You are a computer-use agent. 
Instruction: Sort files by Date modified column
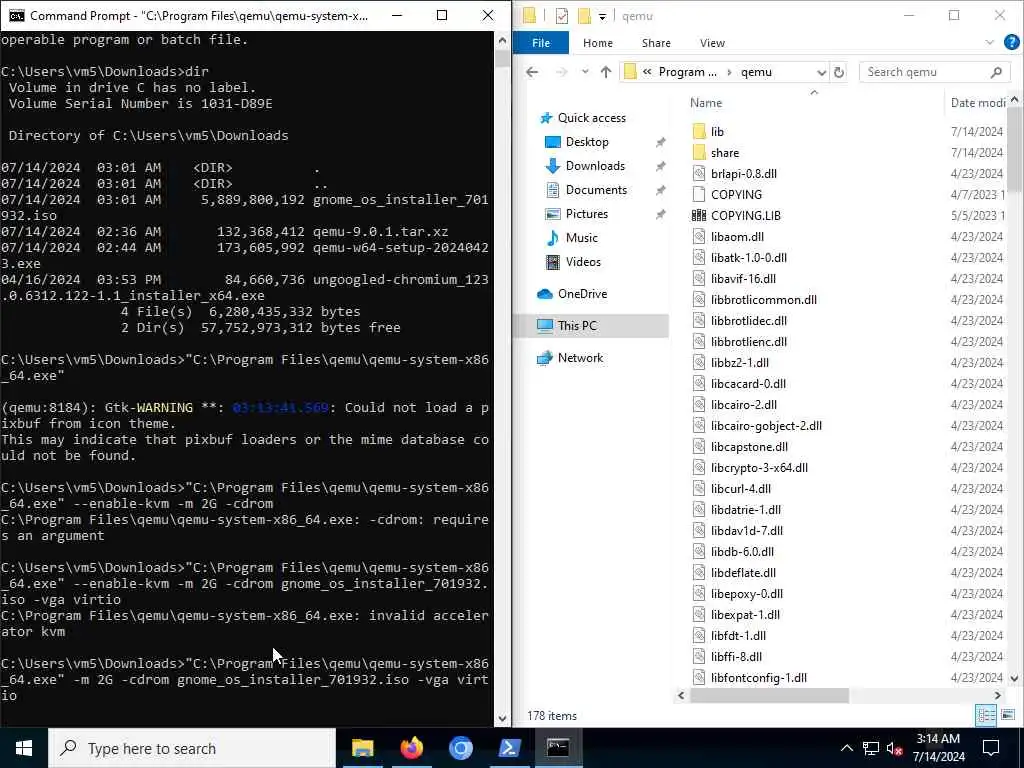(x=977, y=103)
